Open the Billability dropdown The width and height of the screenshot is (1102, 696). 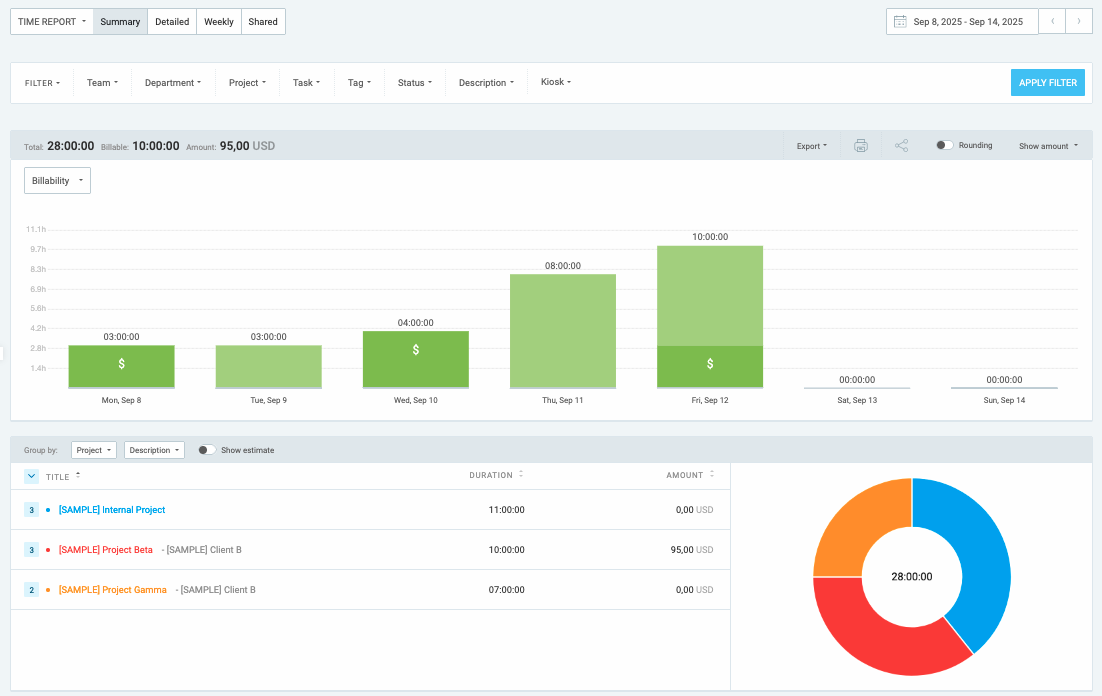(x=57, y=181)
